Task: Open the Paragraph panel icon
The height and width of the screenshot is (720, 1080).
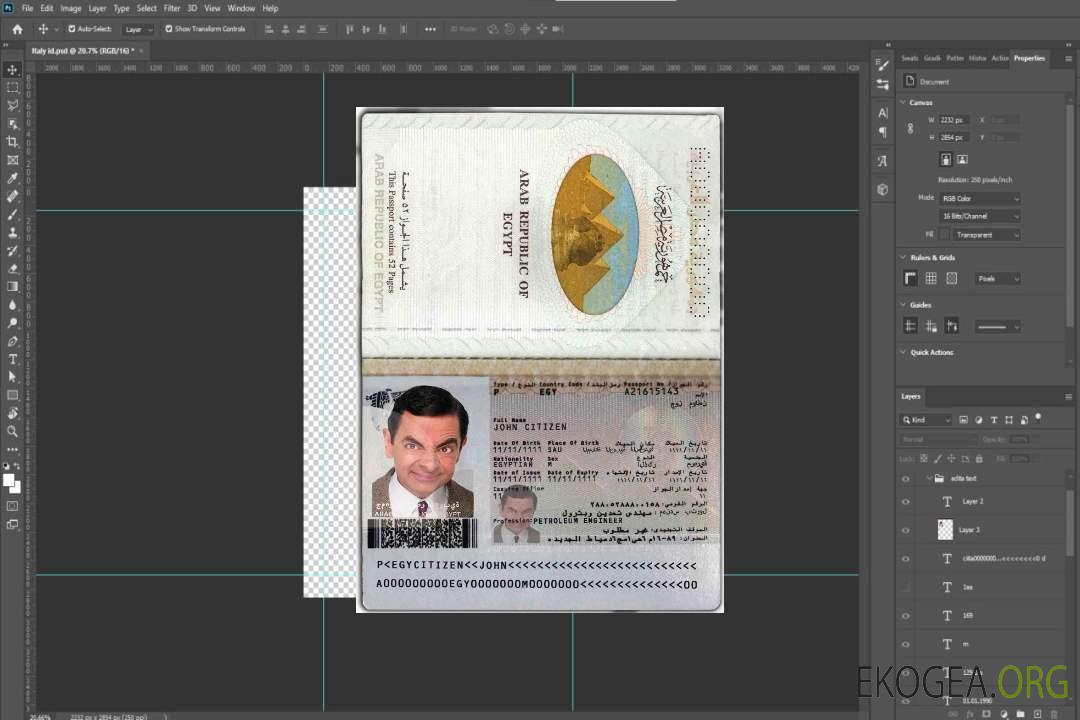Action: pos(882,132)
